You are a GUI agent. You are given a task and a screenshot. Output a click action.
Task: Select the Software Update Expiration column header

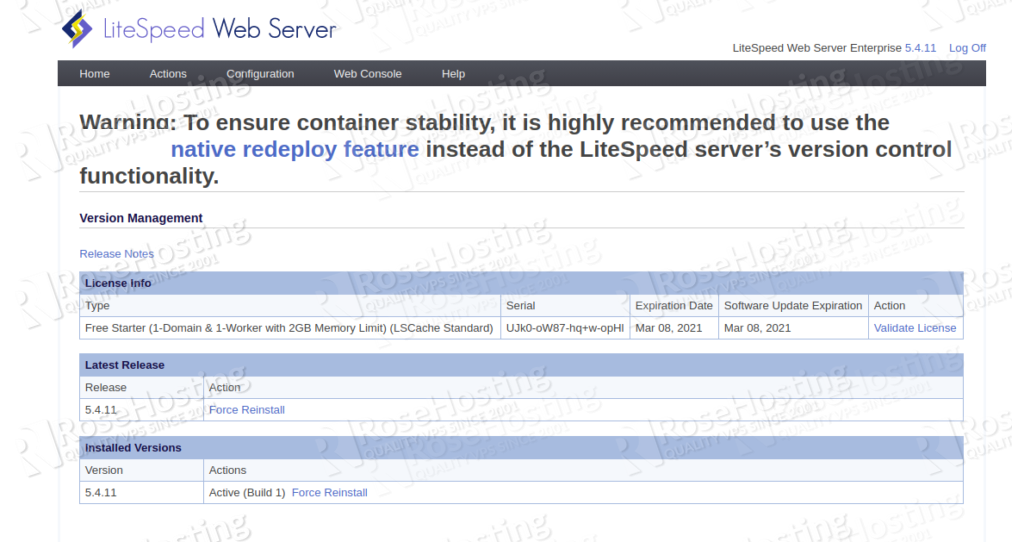click(793, 306)
